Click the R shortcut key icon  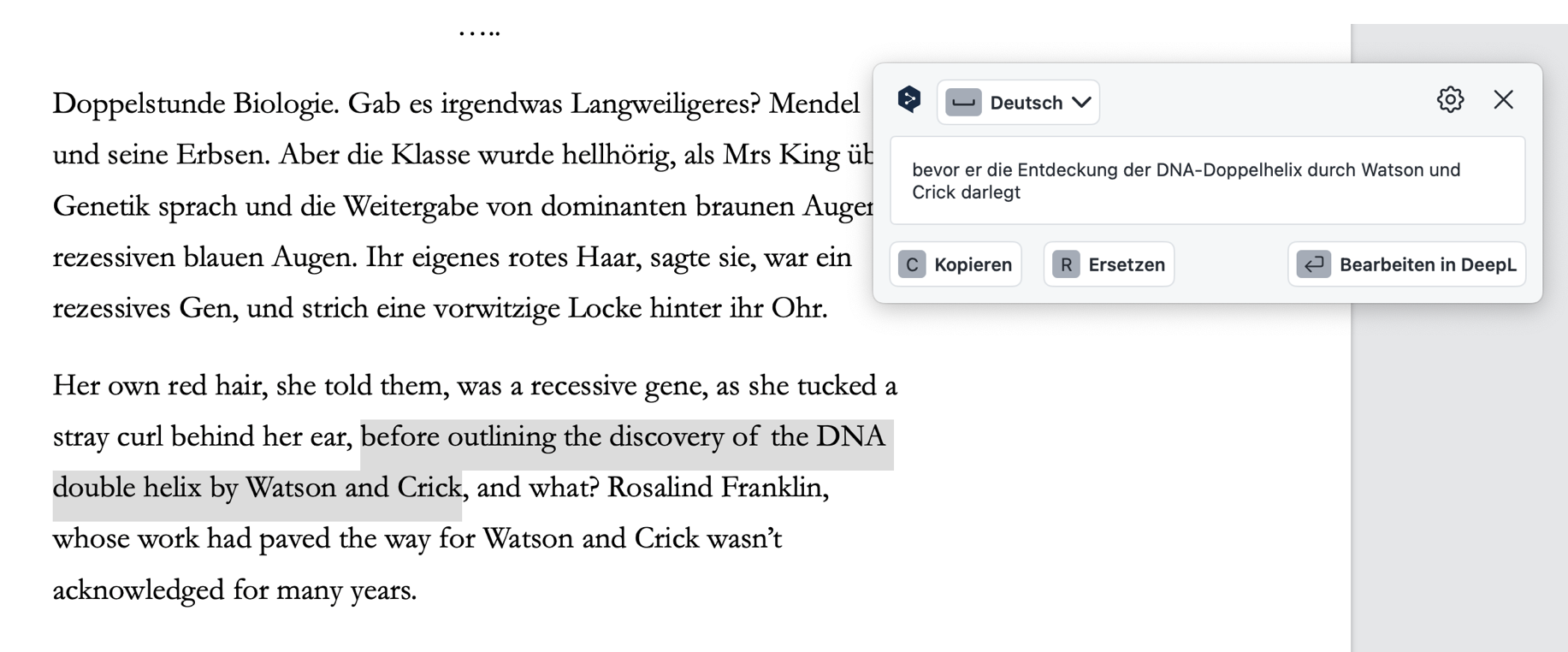[x=1066, y=264]
